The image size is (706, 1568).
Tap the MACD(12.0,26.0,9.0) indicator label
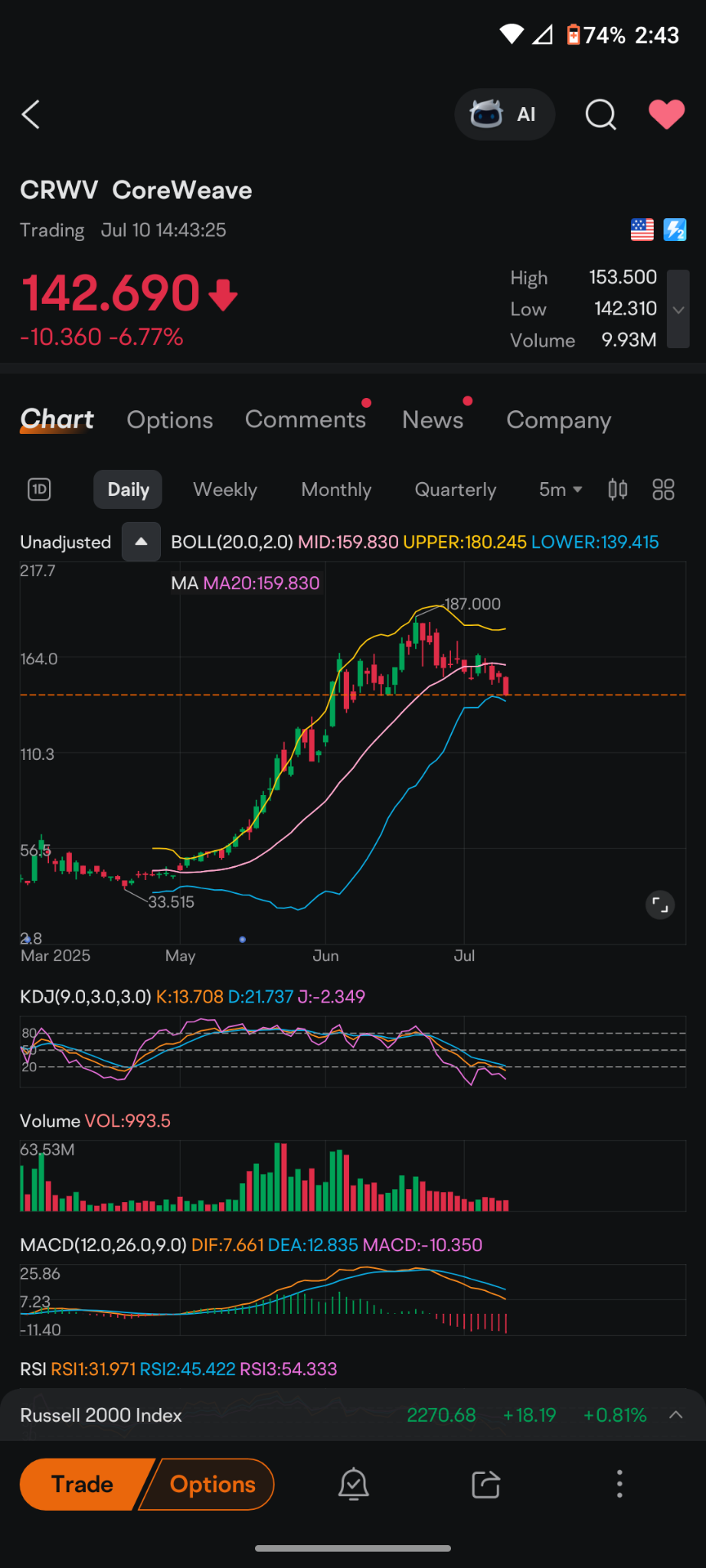[103, 1245]
